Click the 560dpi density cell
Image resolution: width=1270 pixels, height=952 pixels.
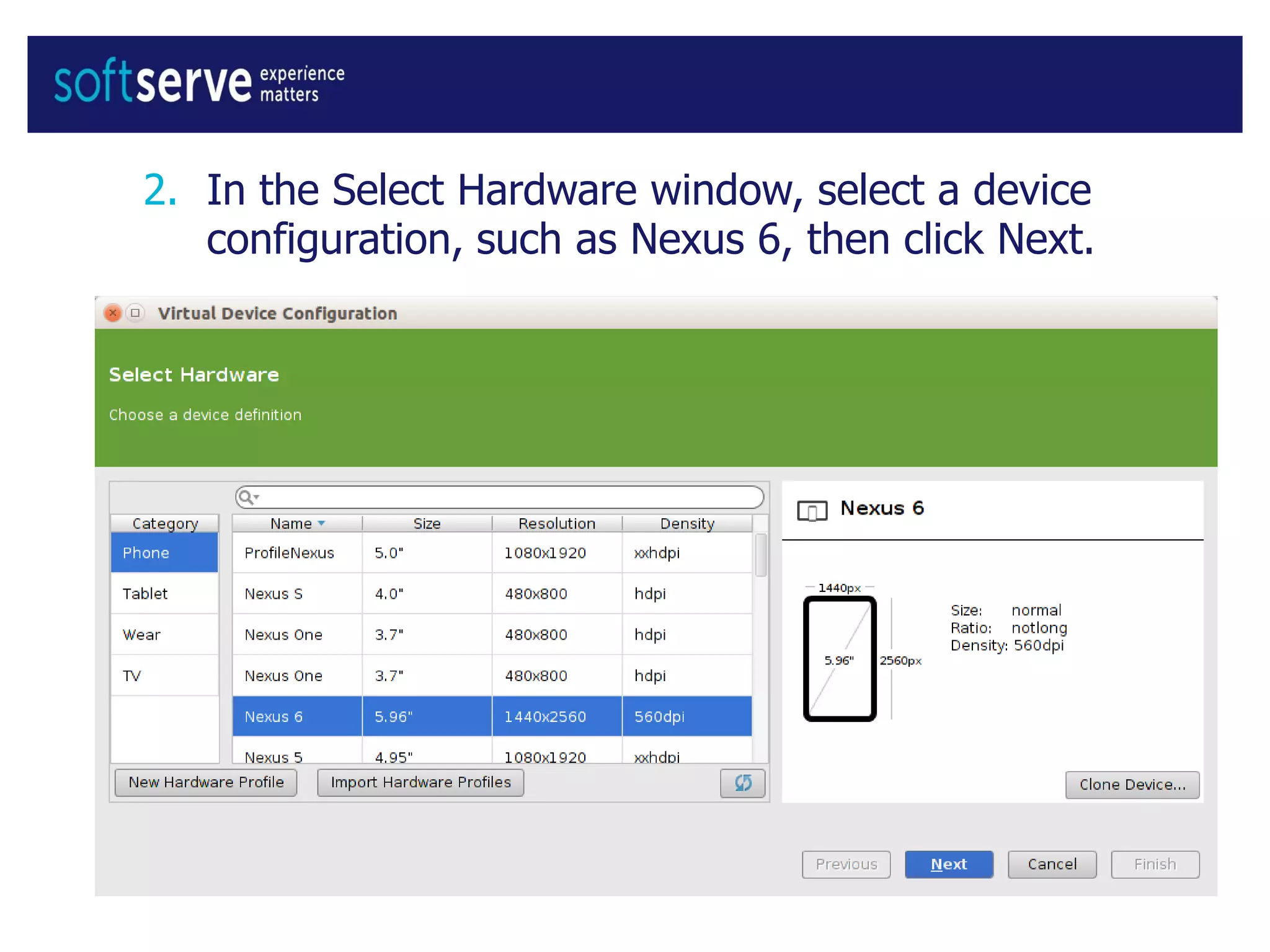pyautogui.click(x=687, y=716)
